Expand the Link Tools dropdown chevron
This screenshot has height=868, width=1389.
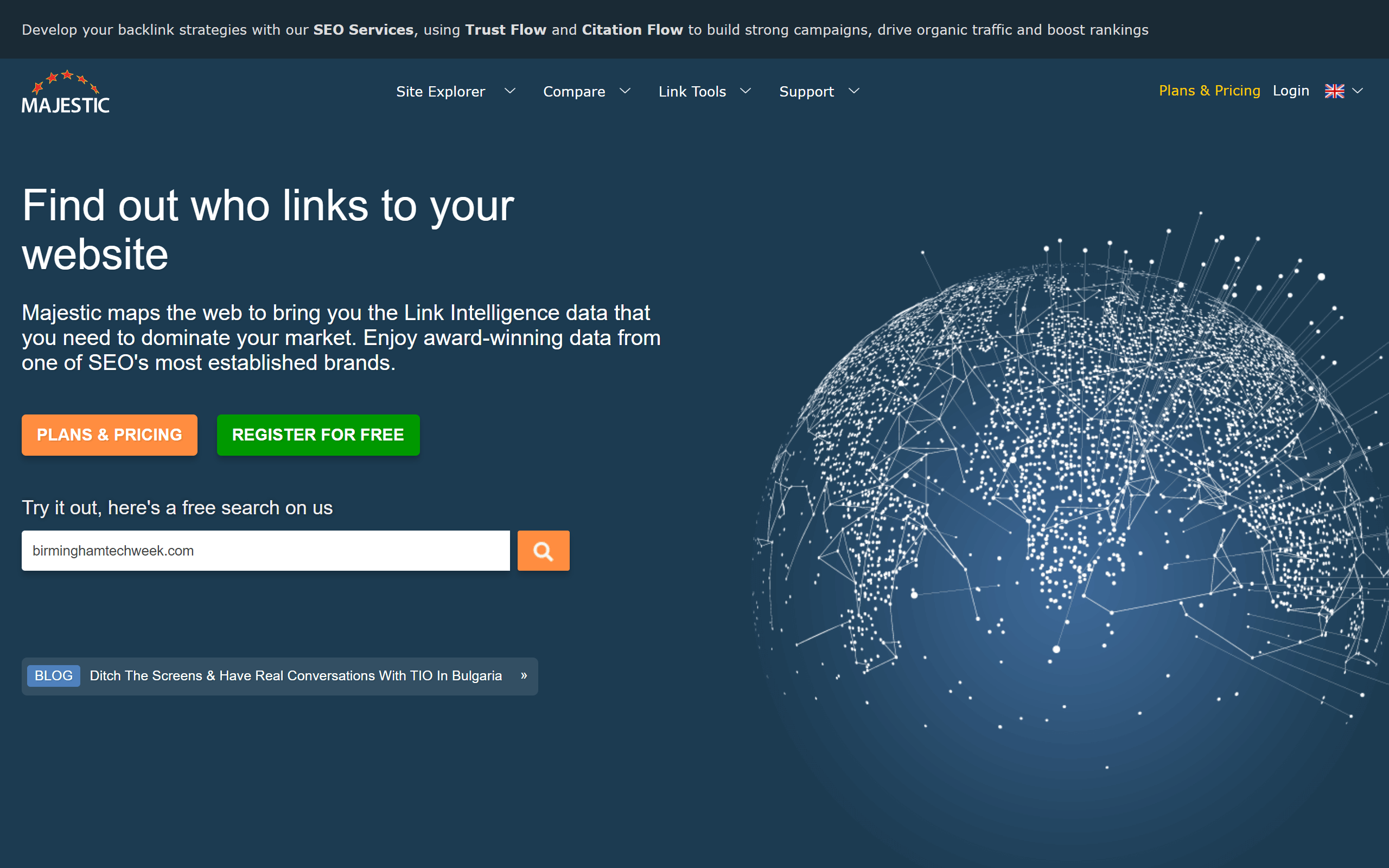[x=746, y=91]
